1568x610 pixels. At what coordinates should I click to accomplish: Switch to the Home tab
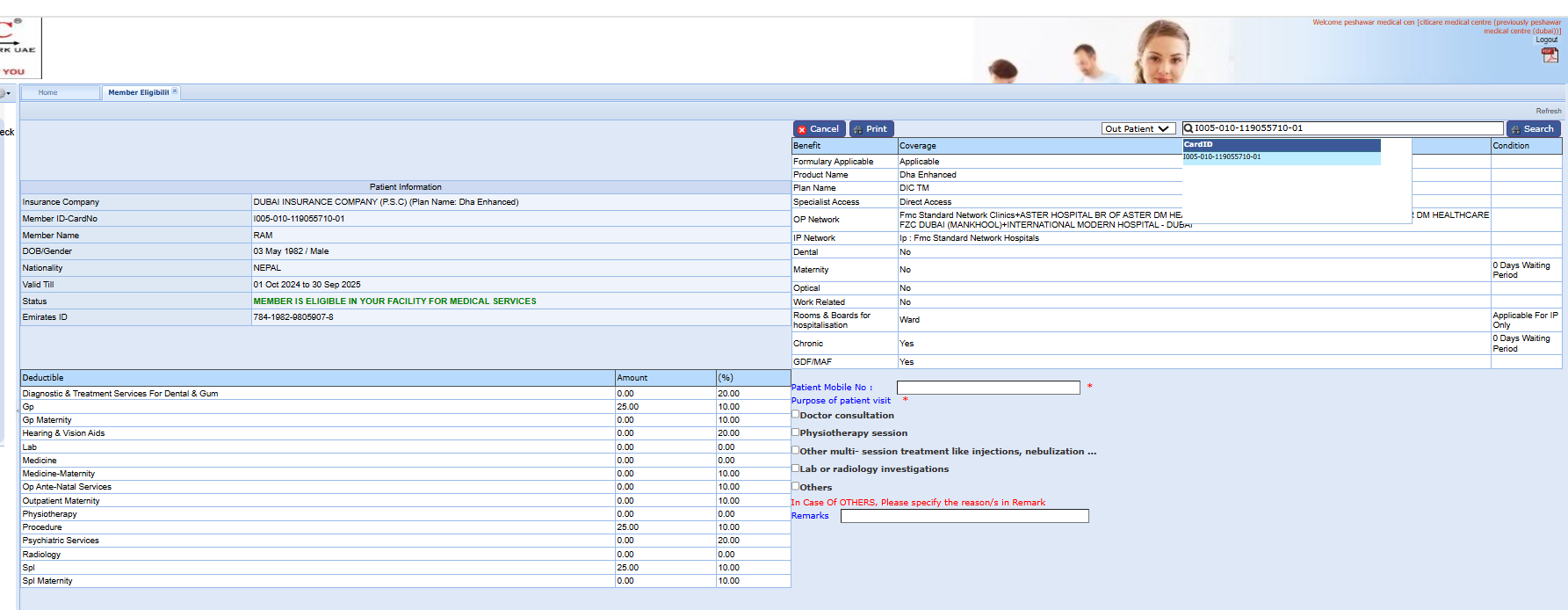click(48, 92)
